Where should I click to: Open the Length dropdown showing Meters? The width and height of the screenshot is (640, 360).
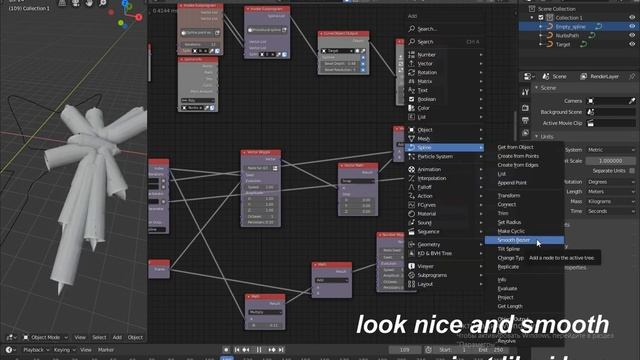pyautogui.click(x=611, y=191)
